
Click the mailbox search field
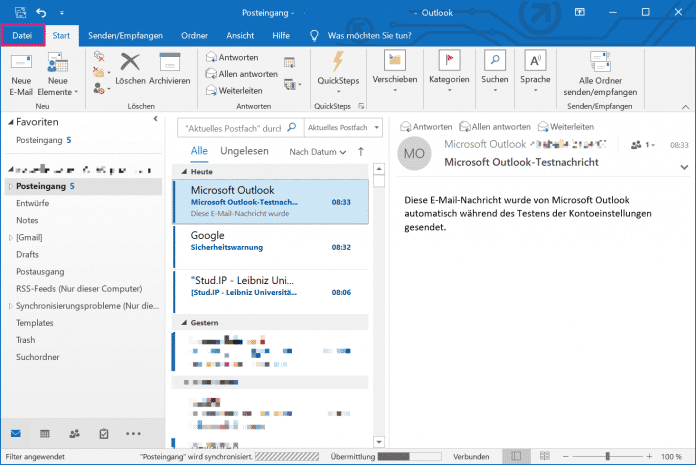point(233,128)
